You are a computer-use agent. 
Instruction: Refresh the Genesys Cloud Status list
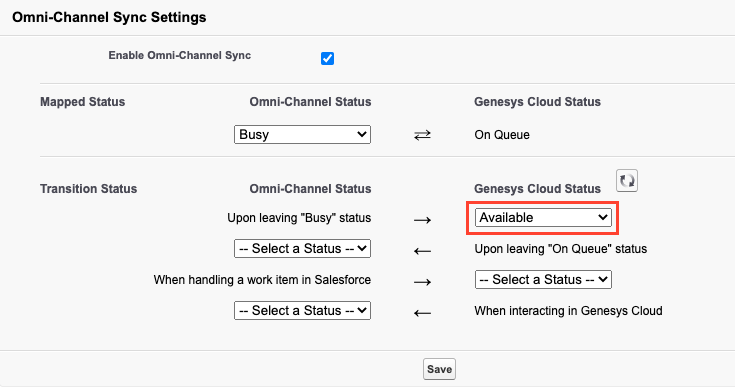coord(627,180)
